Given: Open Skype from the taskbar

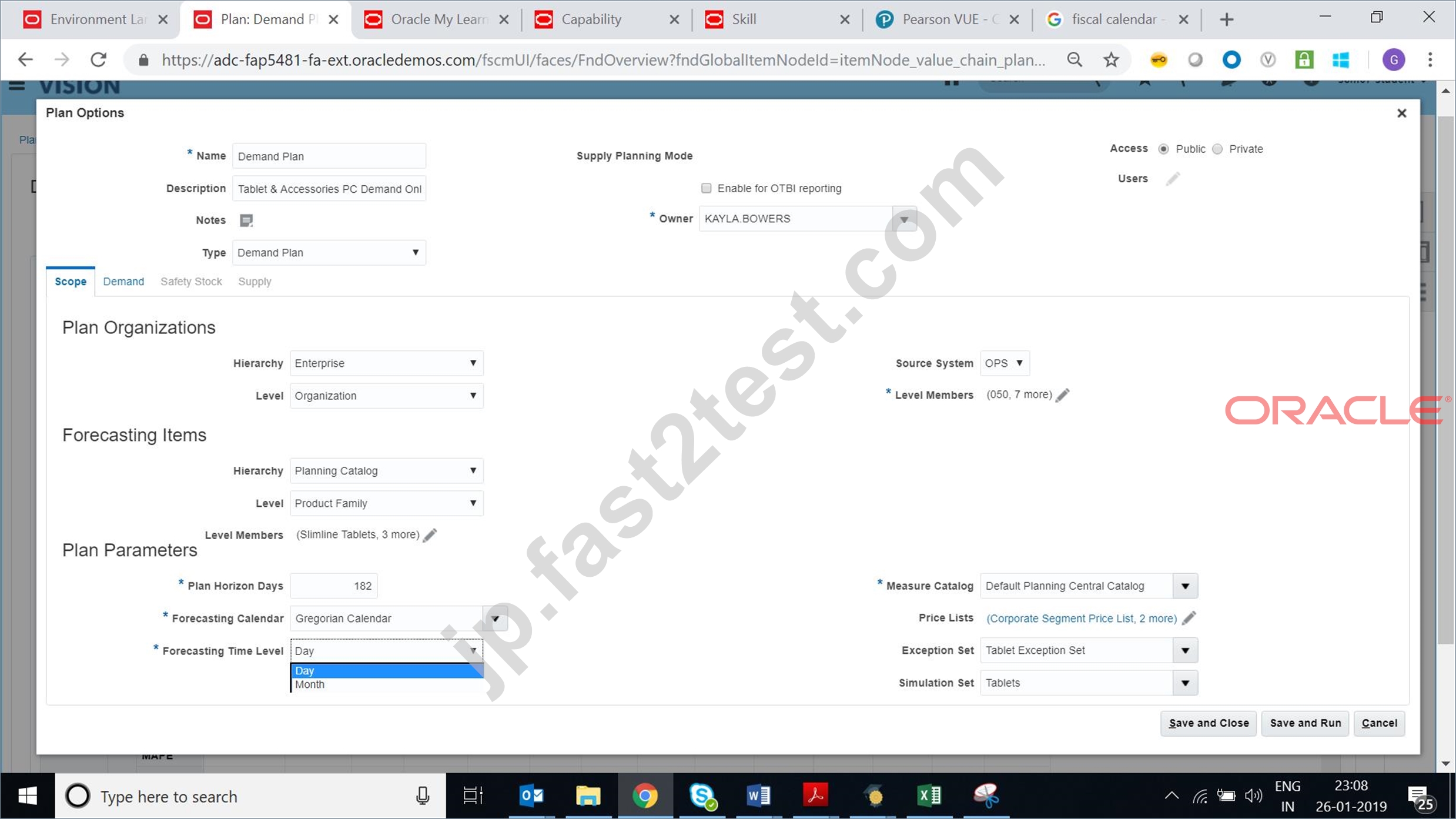Looking at the screenshot, I should pos(702,796).
